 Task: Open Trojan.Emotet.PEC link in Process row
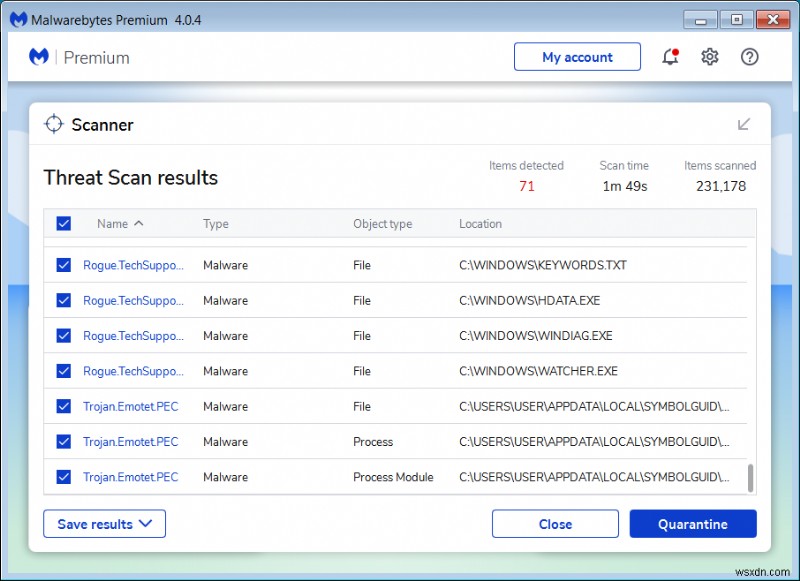click(x=131, y=442)
